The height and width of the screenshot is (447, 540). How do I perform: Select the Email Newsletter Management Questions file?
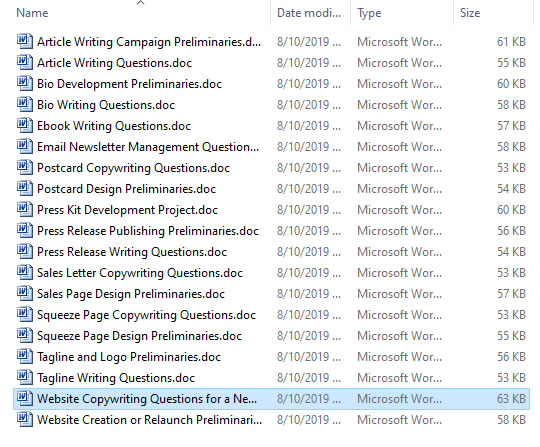coord(148,147)
